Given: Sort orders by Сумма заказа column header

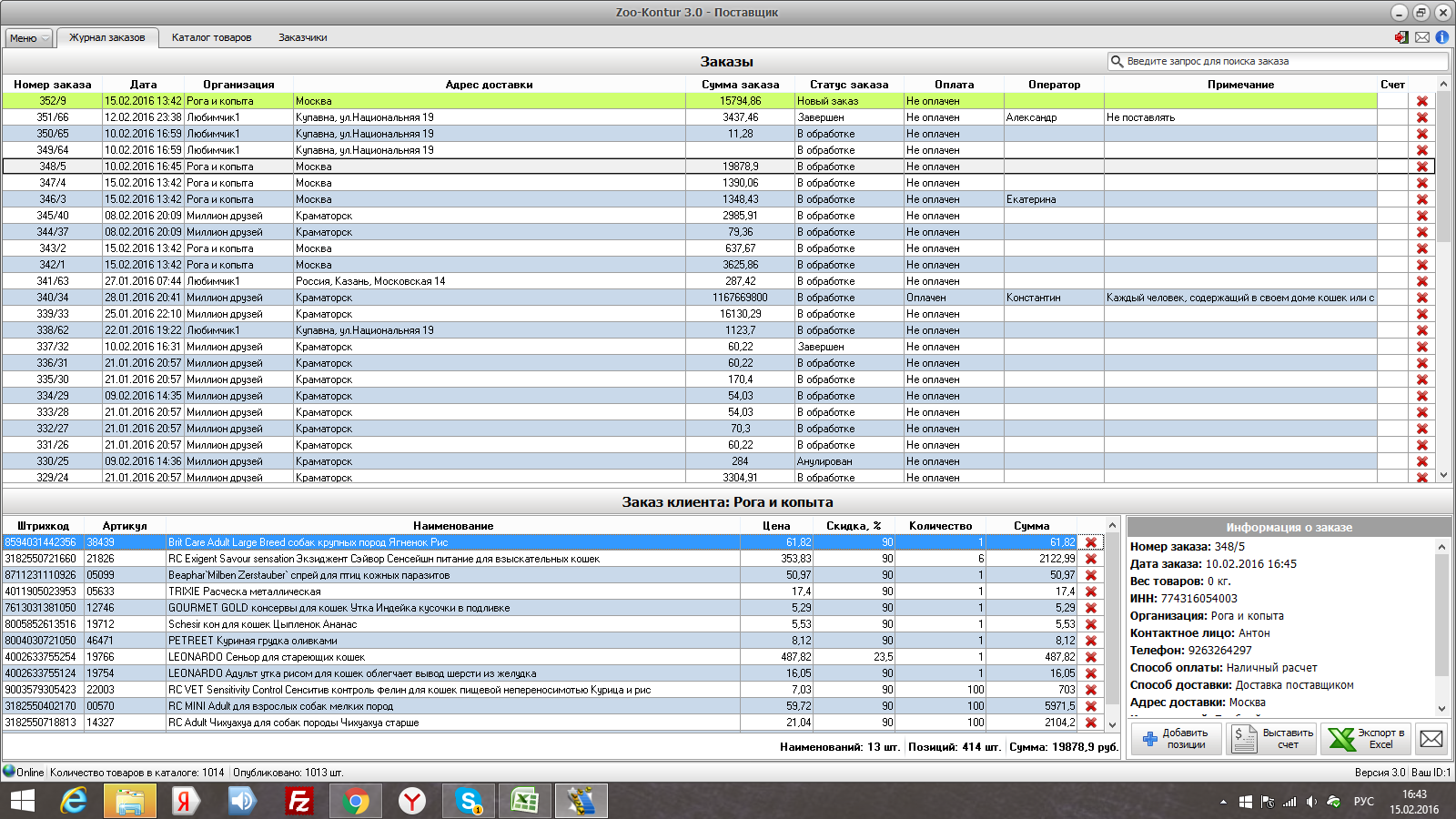Looking at the screenshot, I should (740, 85).
